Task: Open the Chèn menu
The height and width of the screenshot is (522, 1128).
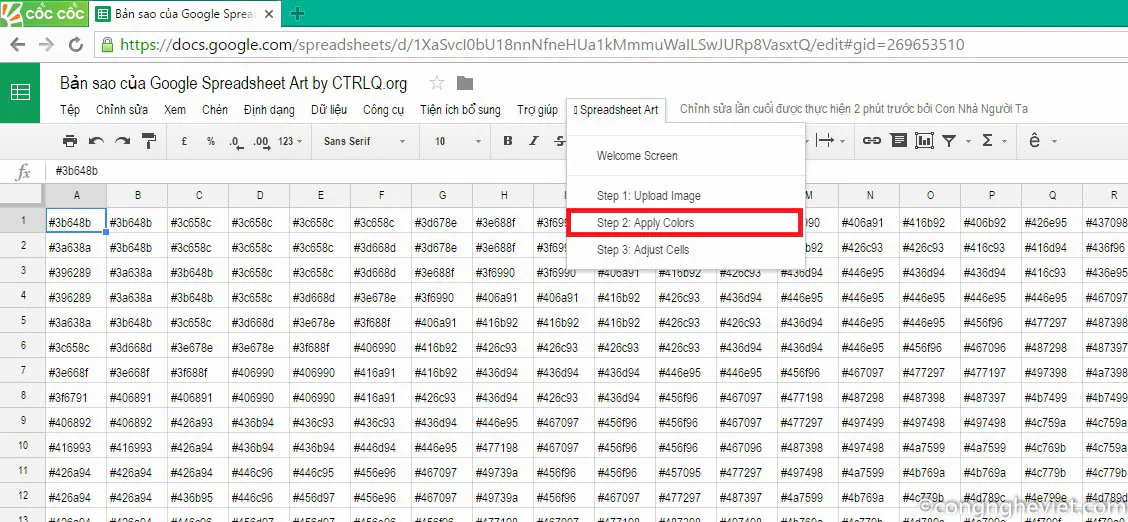Action: (x=214, y=109)
